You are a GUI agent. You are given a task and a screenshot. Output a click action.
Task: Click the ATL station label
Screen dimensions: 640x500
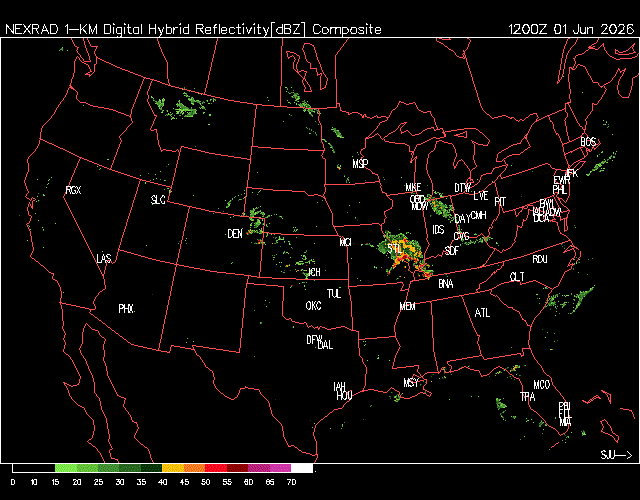point(482,313)
